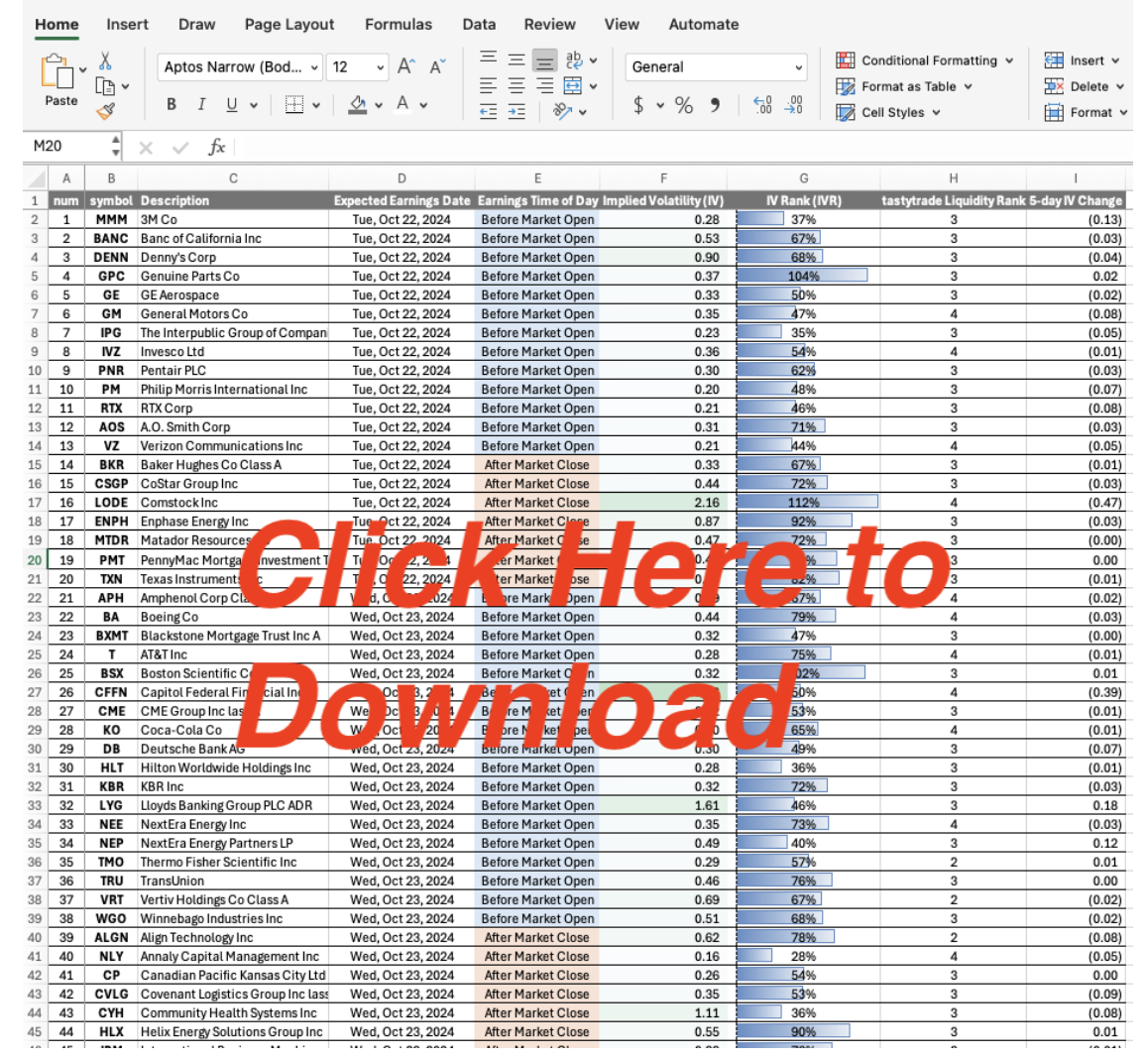Switch to the Data tab
Screen dimensions: 1148x1059
coord(479,24)
